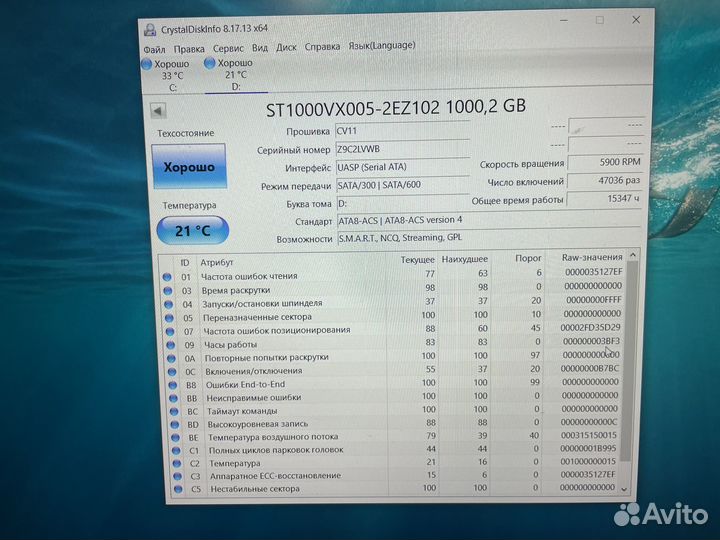Click raw value 00000001B995

coord(589,448)
